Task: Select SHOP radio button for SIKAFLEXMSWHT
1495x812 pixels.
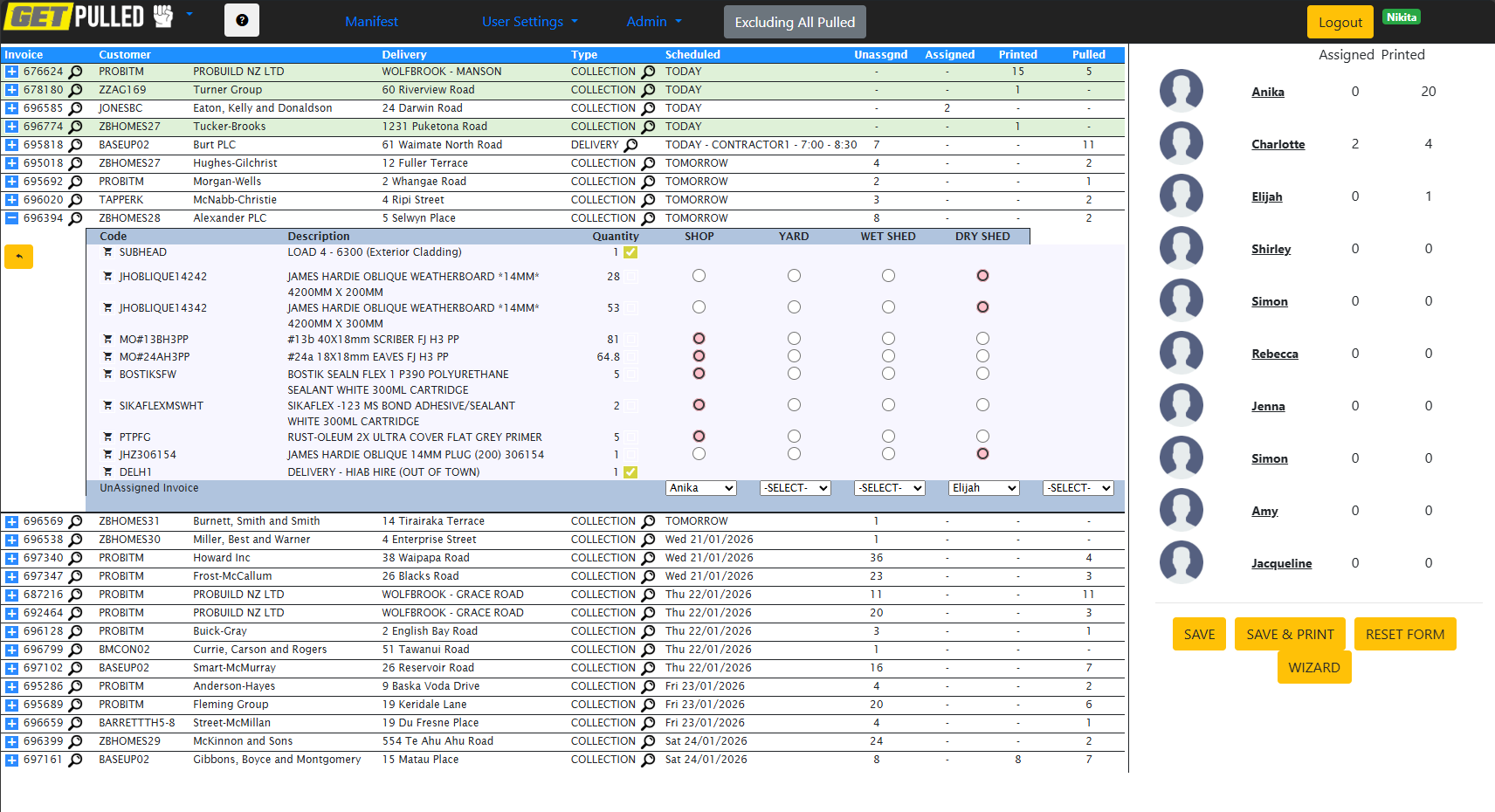Action: (x=699, y=404)
